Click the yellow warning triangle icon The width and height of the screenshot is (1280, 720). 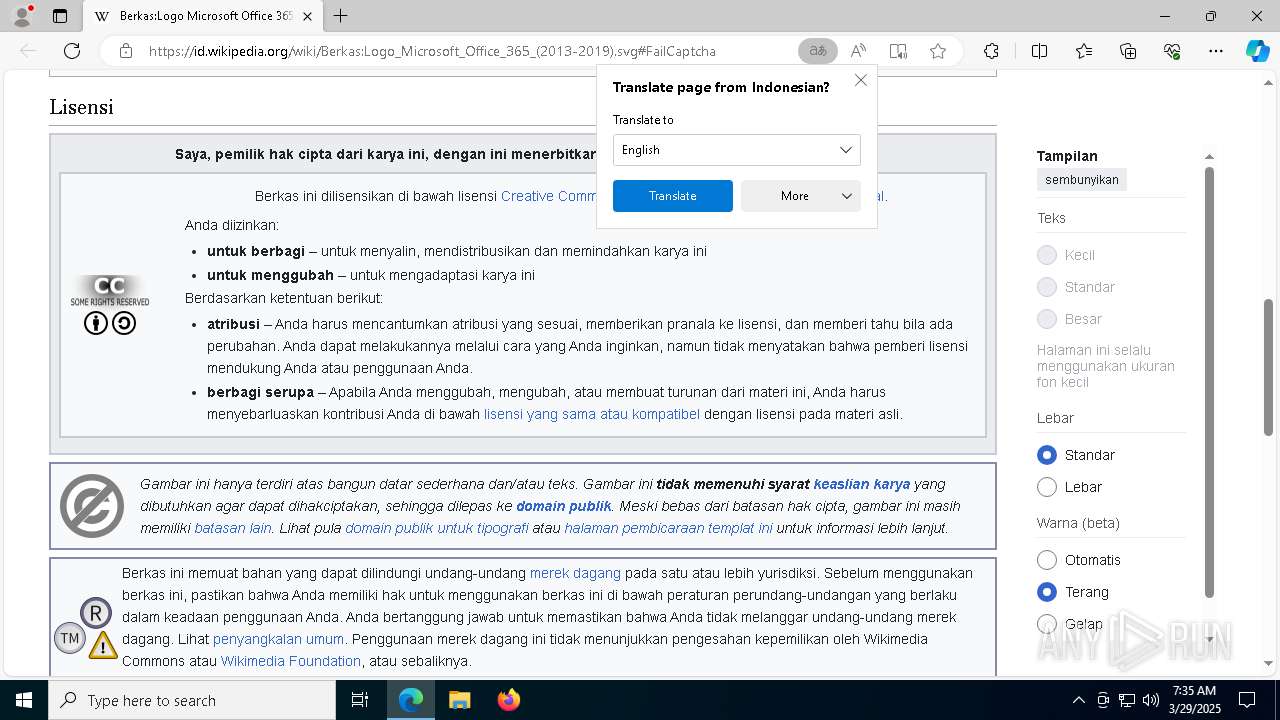pos(103,645)
